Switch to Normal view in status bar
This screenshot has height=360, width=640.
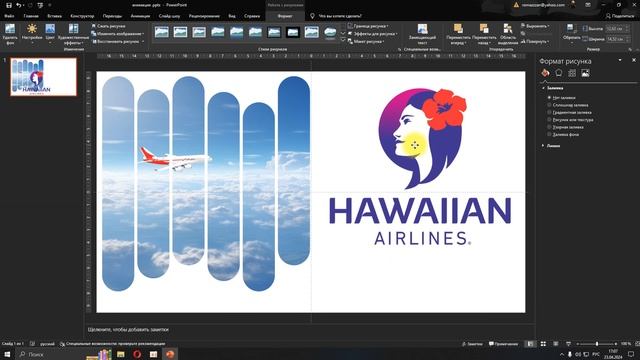(530, 344)
